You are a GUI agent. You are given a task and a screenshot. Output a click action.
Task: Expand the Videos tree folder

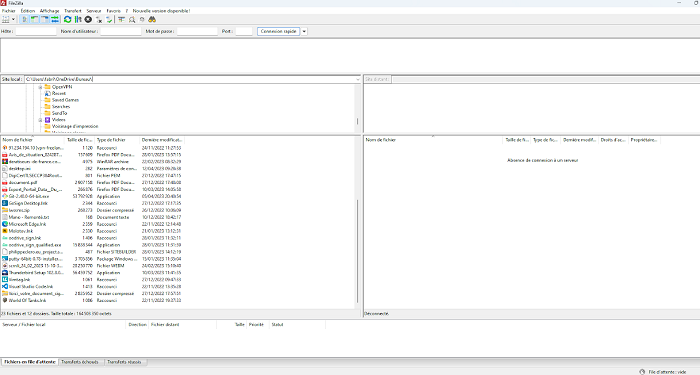40,120
